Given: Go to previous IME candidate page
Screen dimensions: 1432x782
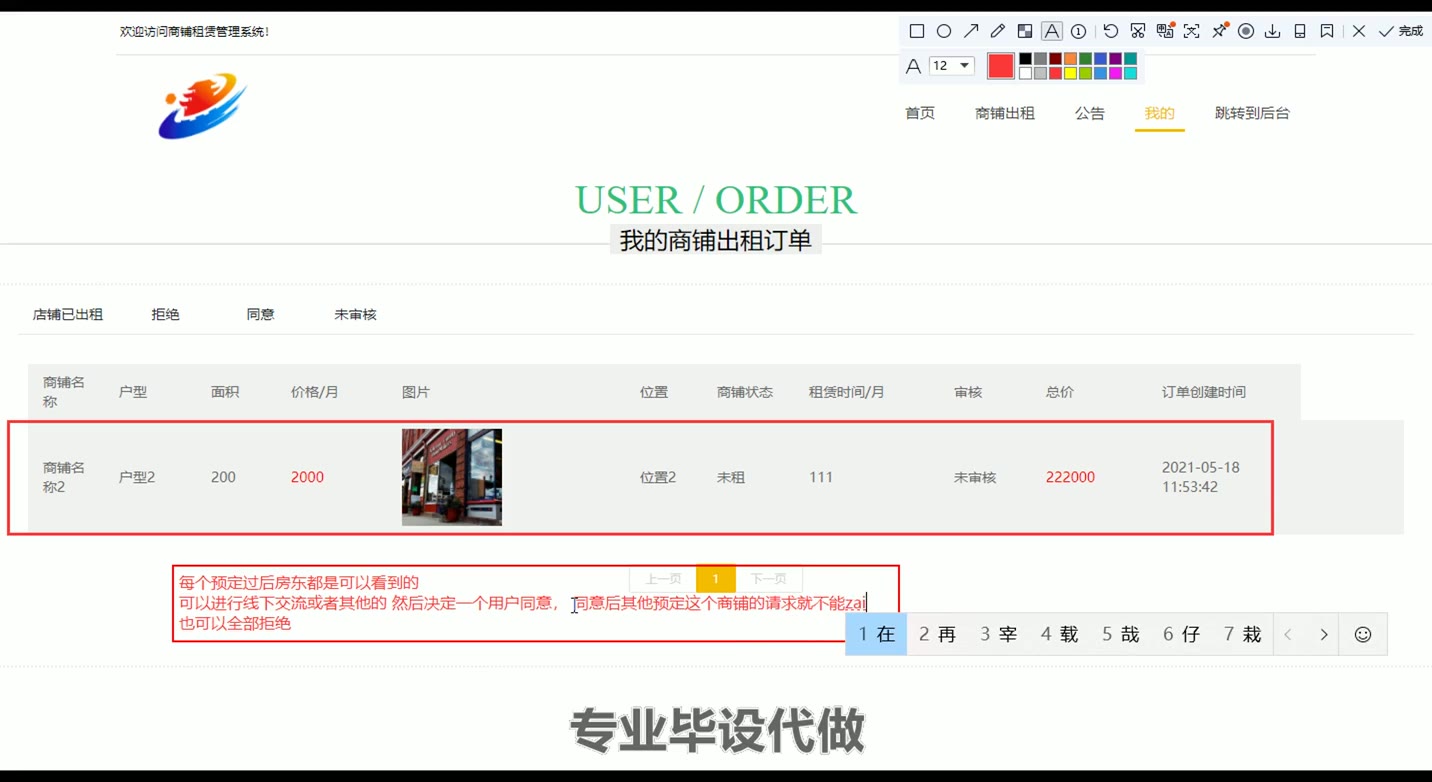Looking at the screenshot, I should click(1288, 634).
